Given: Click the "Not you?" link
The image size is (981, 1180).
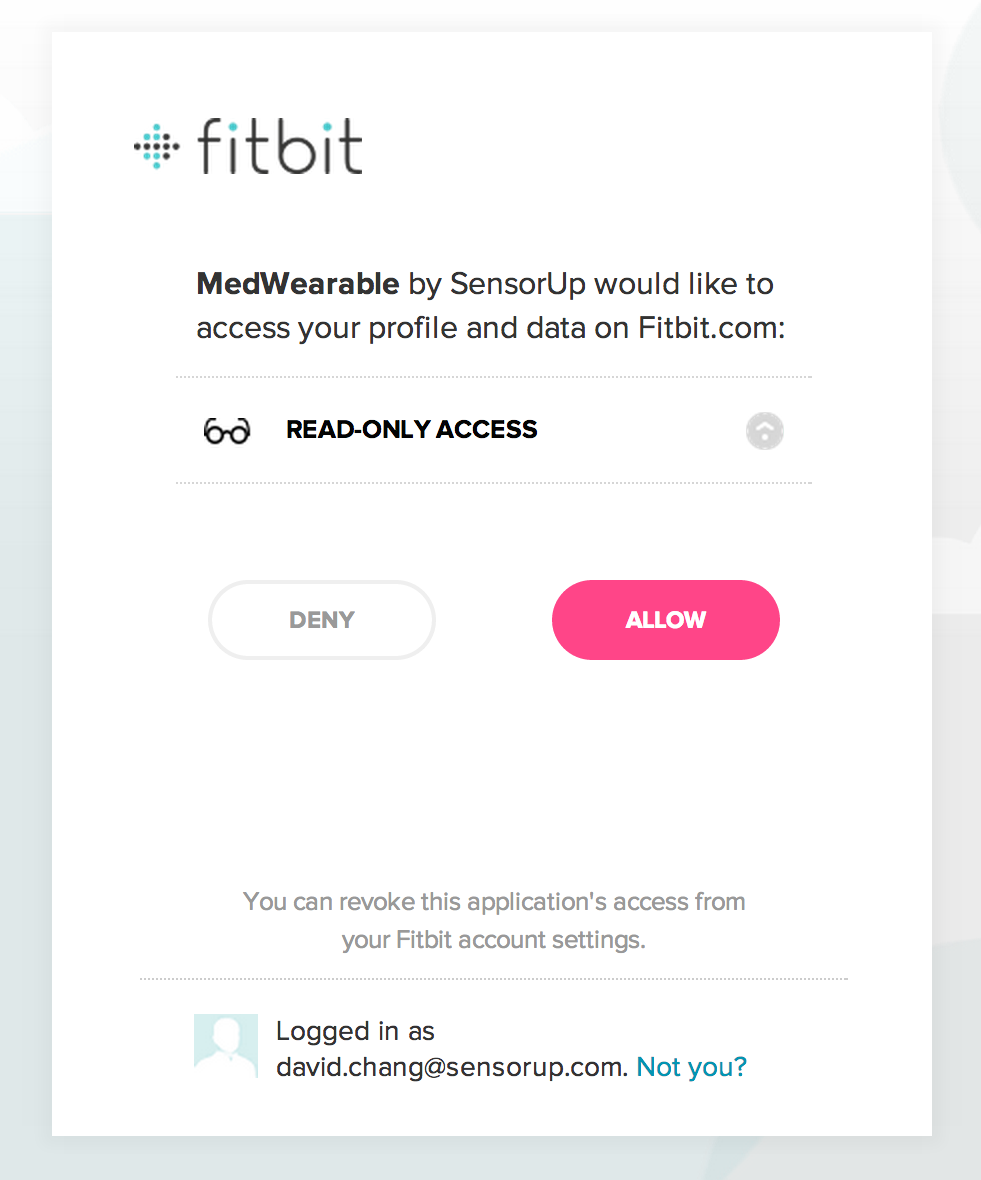Looking at the screenshot, I should pyautogui.click(x=691, y=1066).
